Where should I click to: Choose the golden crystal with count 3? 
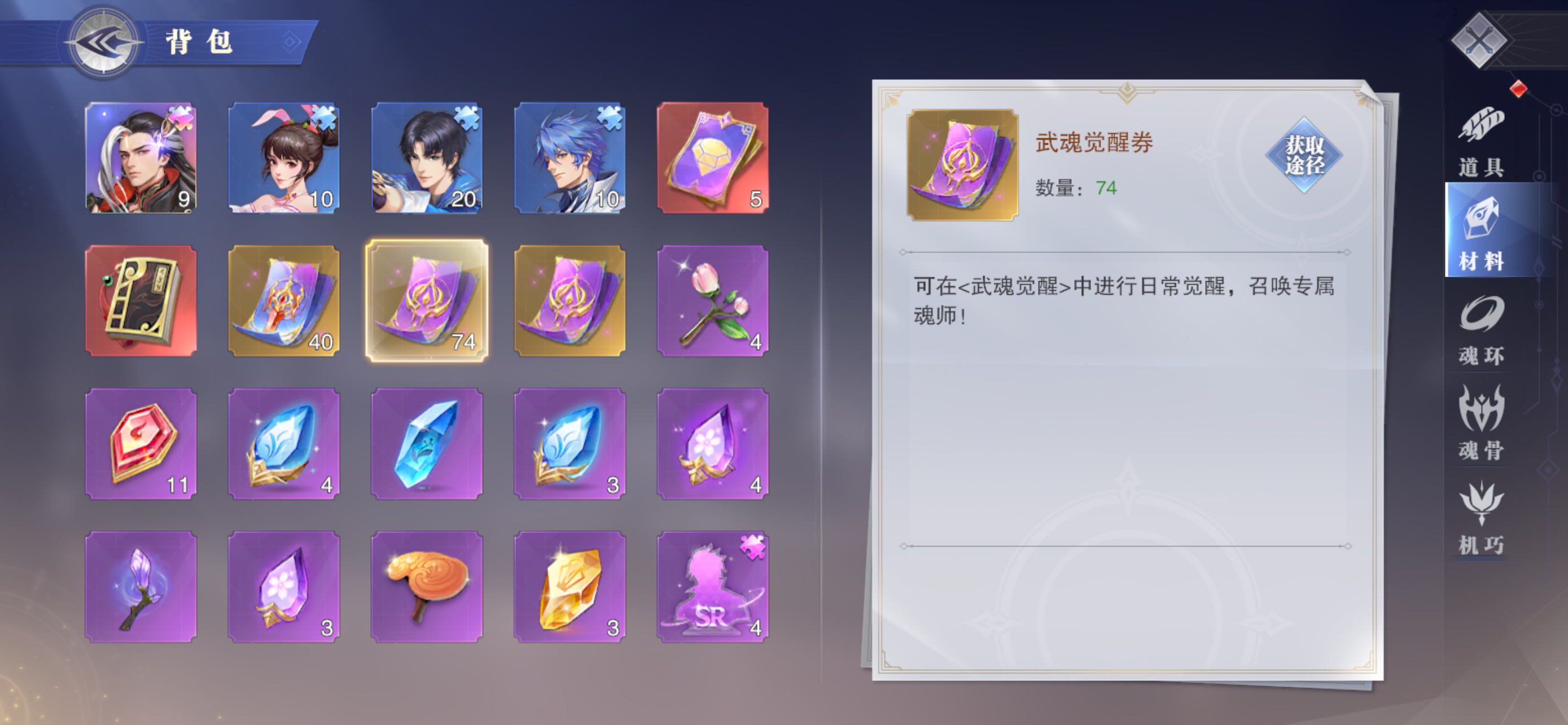570,587
